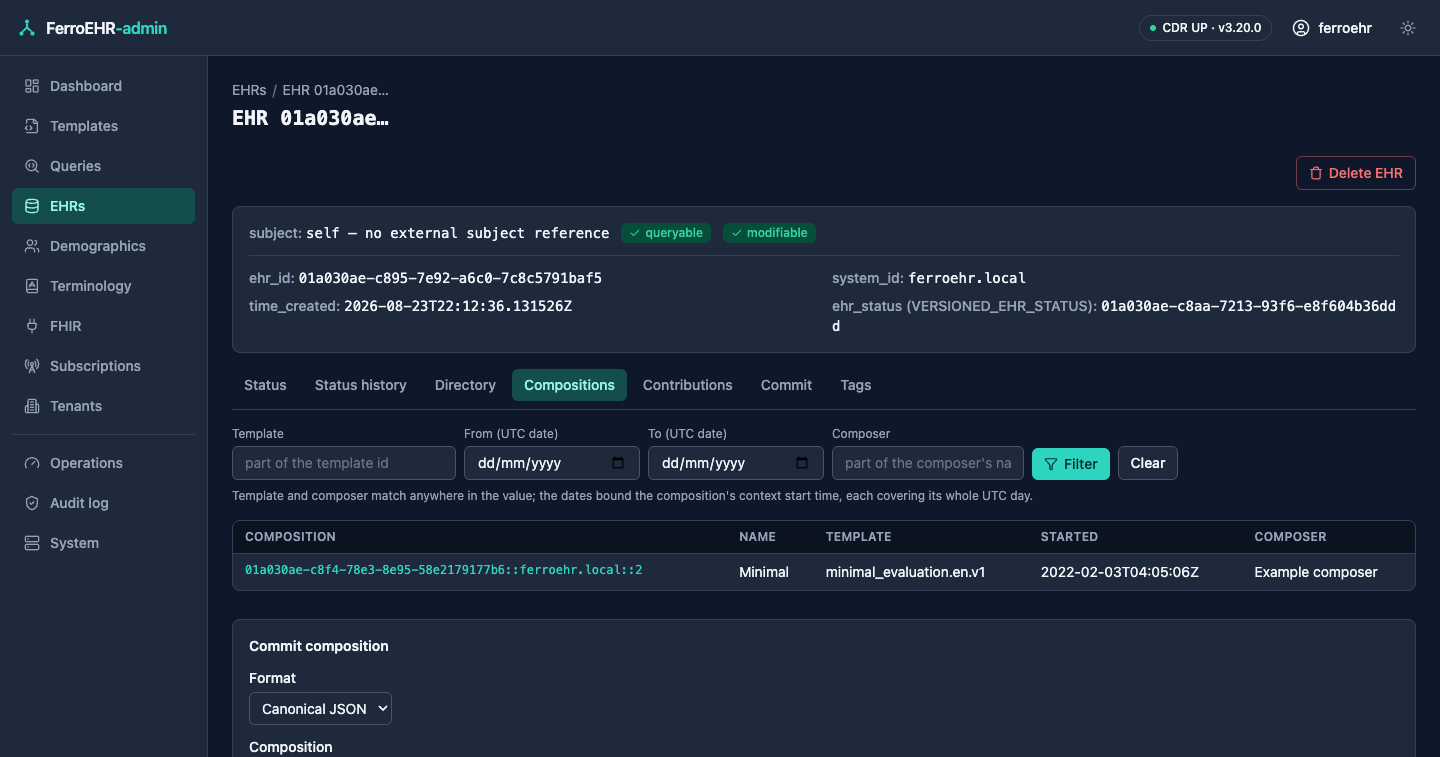This screenshot has height=757, width=1440.
Task: Click the COMPOSITION column header
Action: (290, 537)
